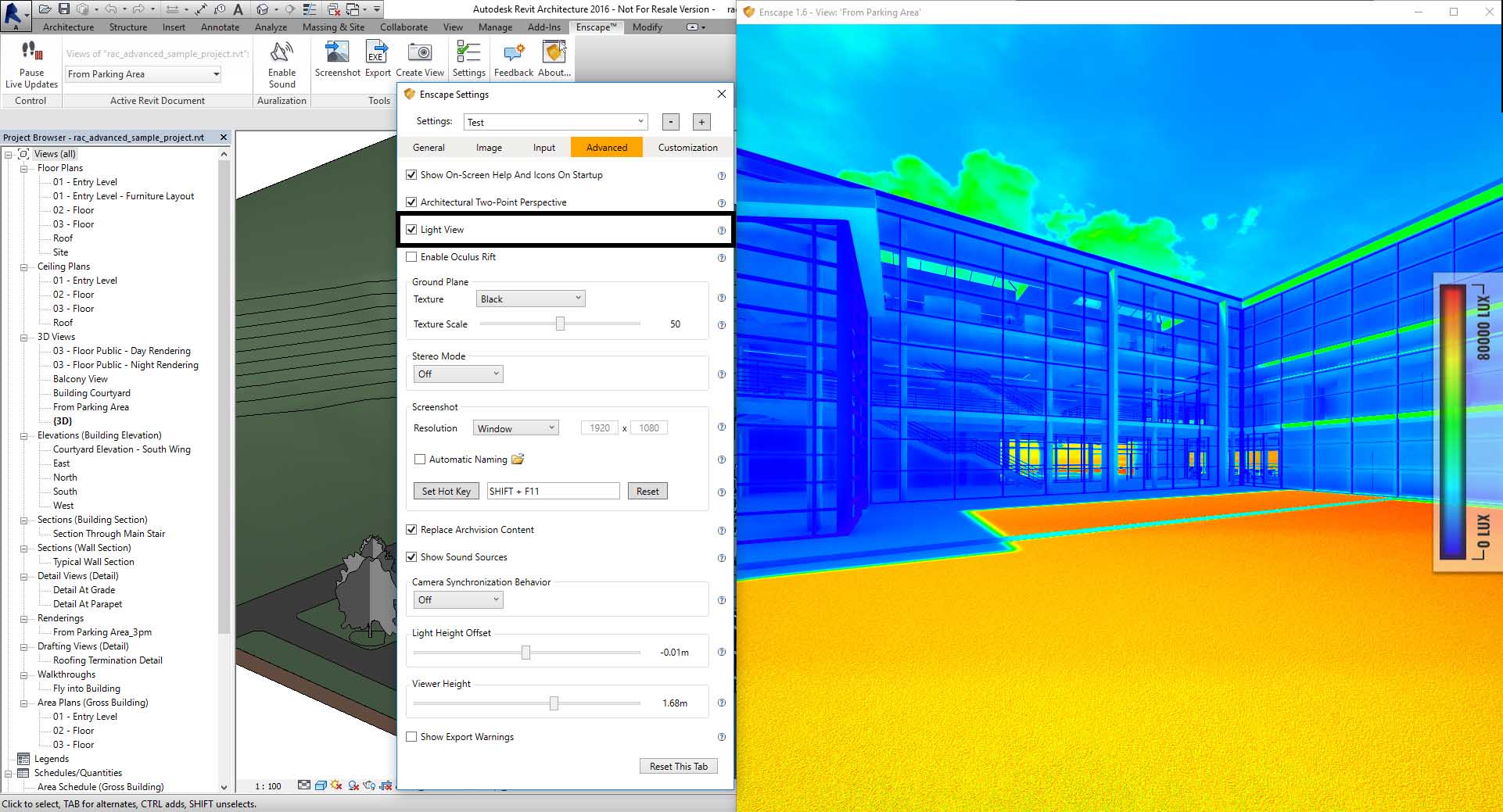Enable the Oculus Rift checkbox

(412, 256)
